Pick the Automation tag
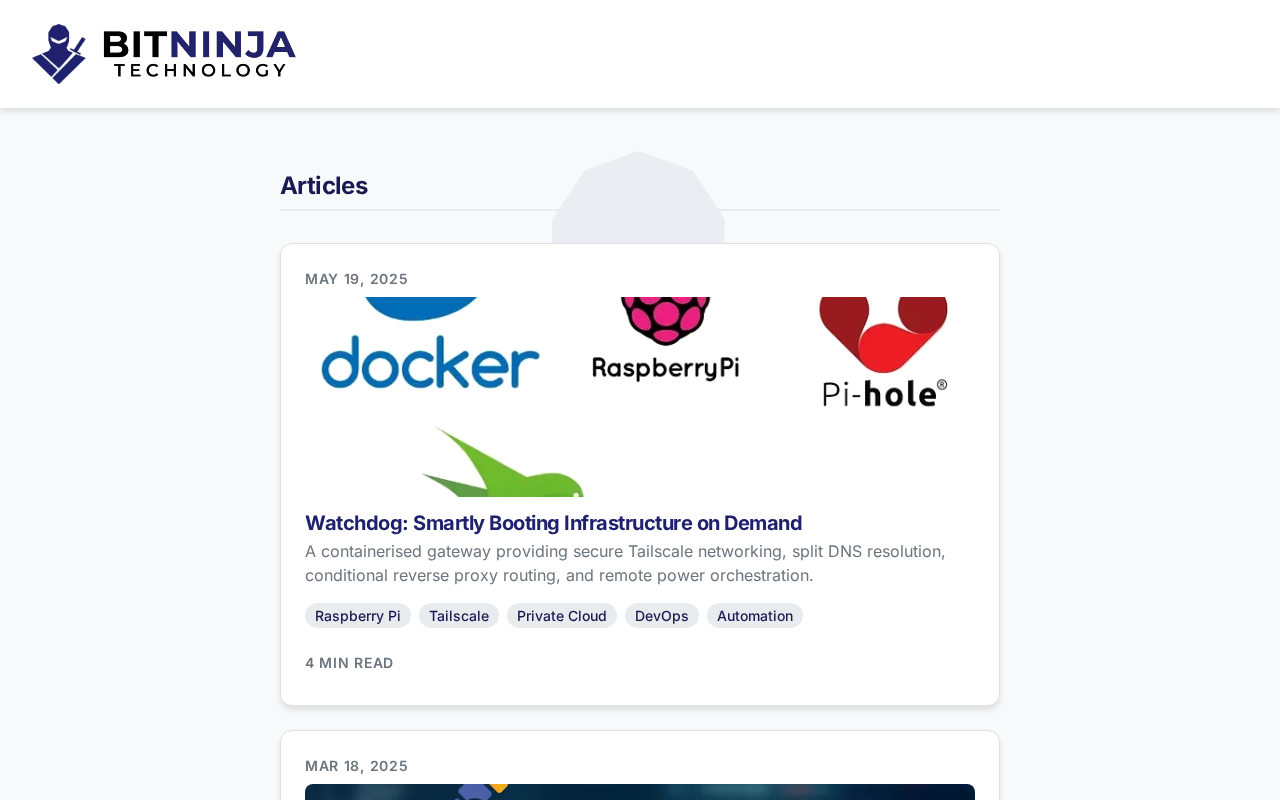The width and height of the screenshot is (1280, 800). click(x=755, y=616)
